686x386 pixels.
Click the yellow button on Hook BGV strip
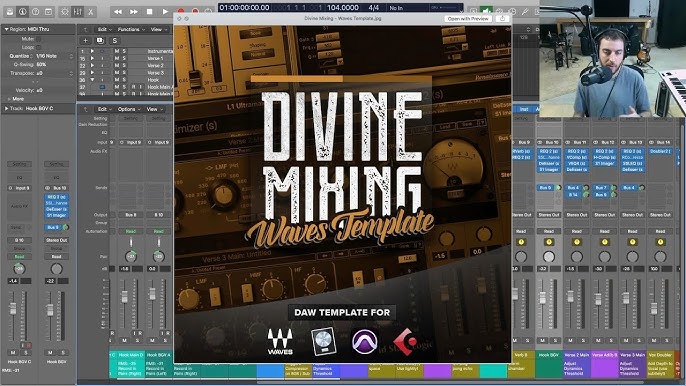pos(549,242)
